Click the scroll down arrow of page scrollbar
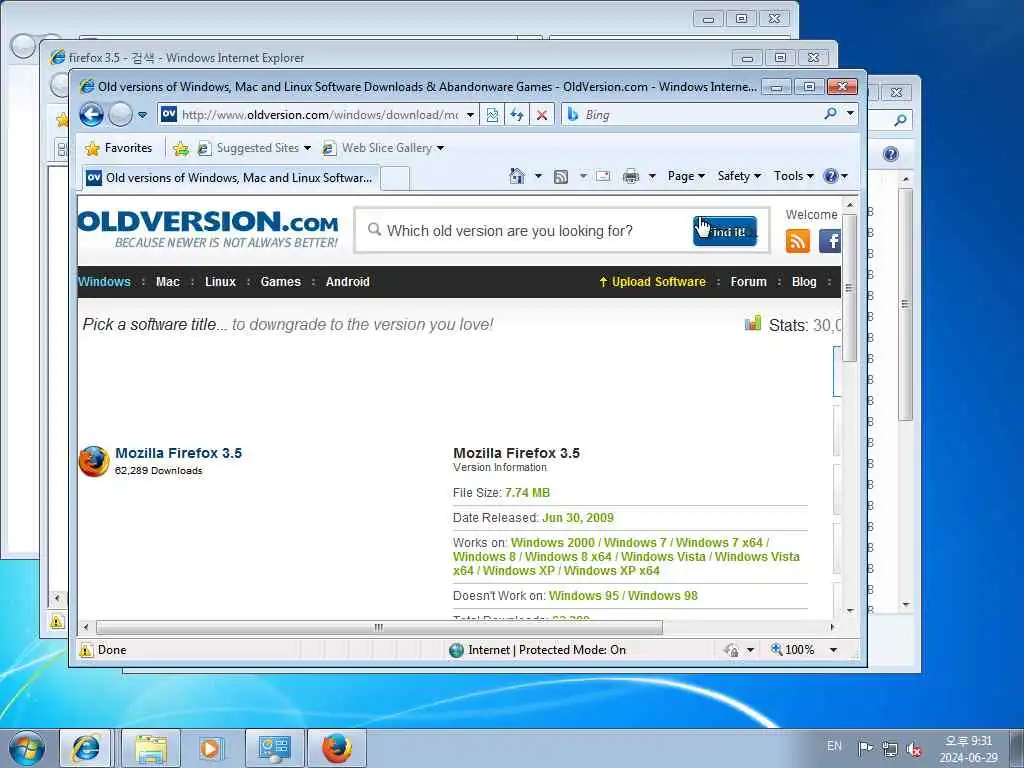This screenshot has width=1024, height=768. (850, 611)
